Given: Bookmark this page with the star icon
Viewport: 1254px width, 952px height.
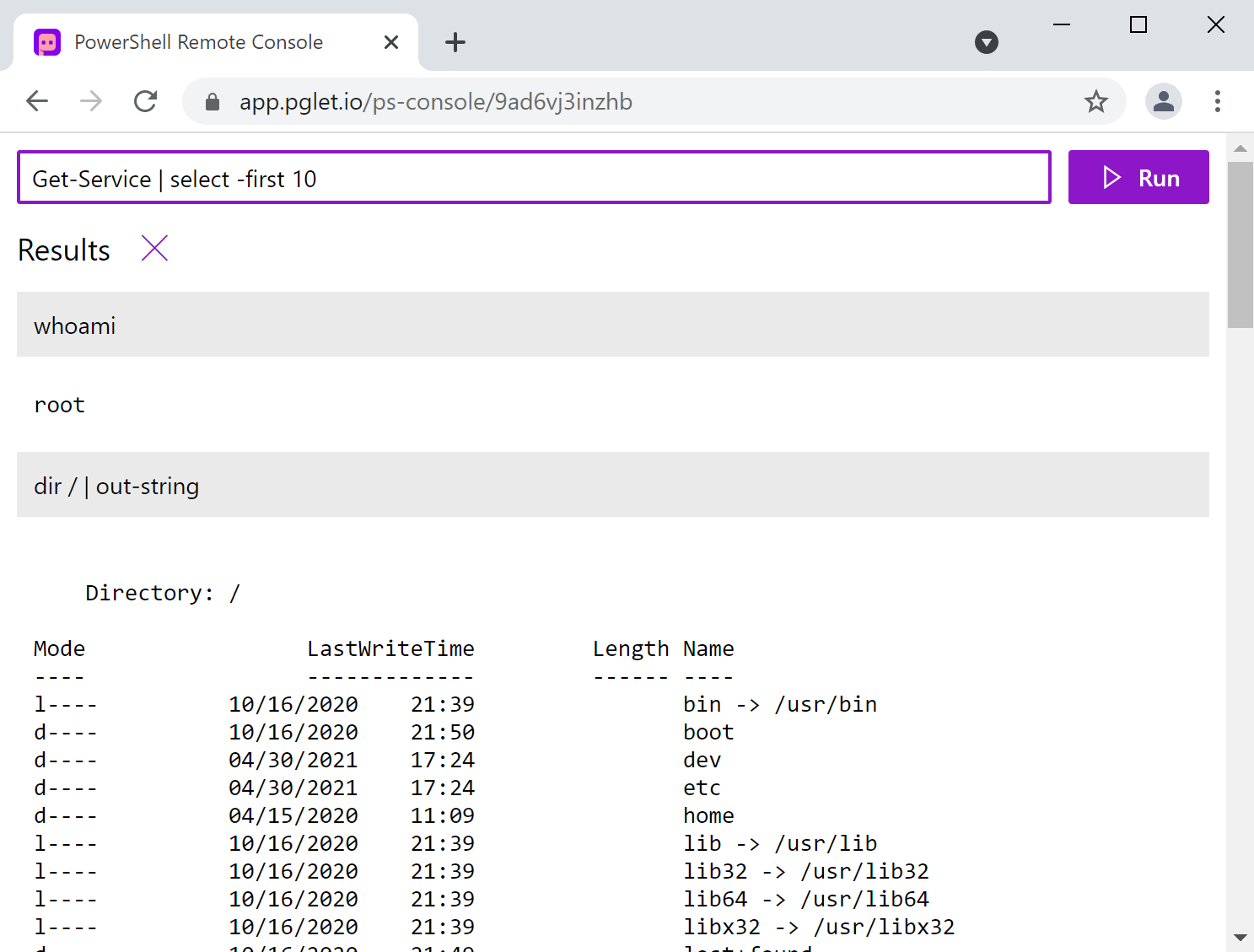Looking at the screenshot, I should pyautogui.click(x=1095, y=102).
